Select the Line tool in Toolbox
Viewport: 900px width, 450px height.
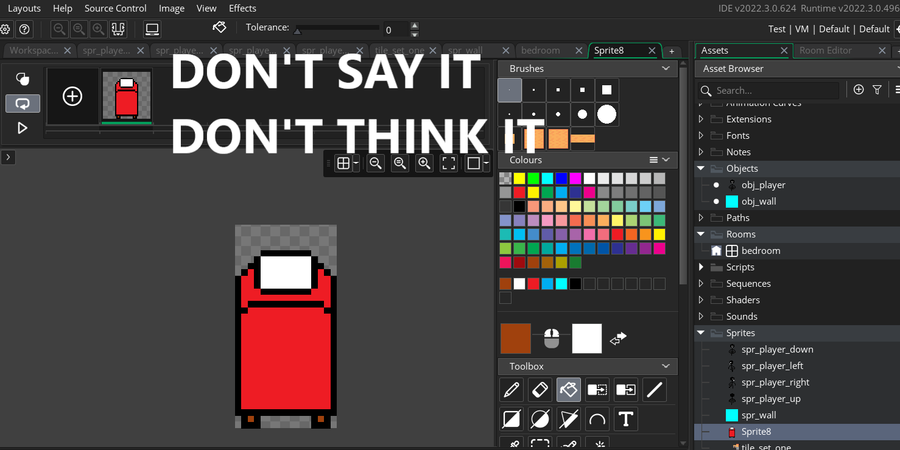tap(654, 390)
